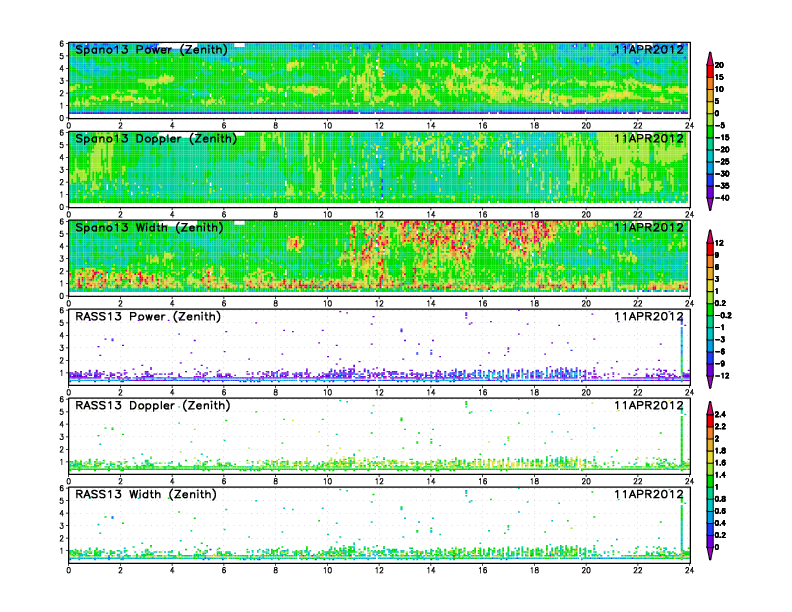Click the '-9' label on the middle color scale

point(720,364)
